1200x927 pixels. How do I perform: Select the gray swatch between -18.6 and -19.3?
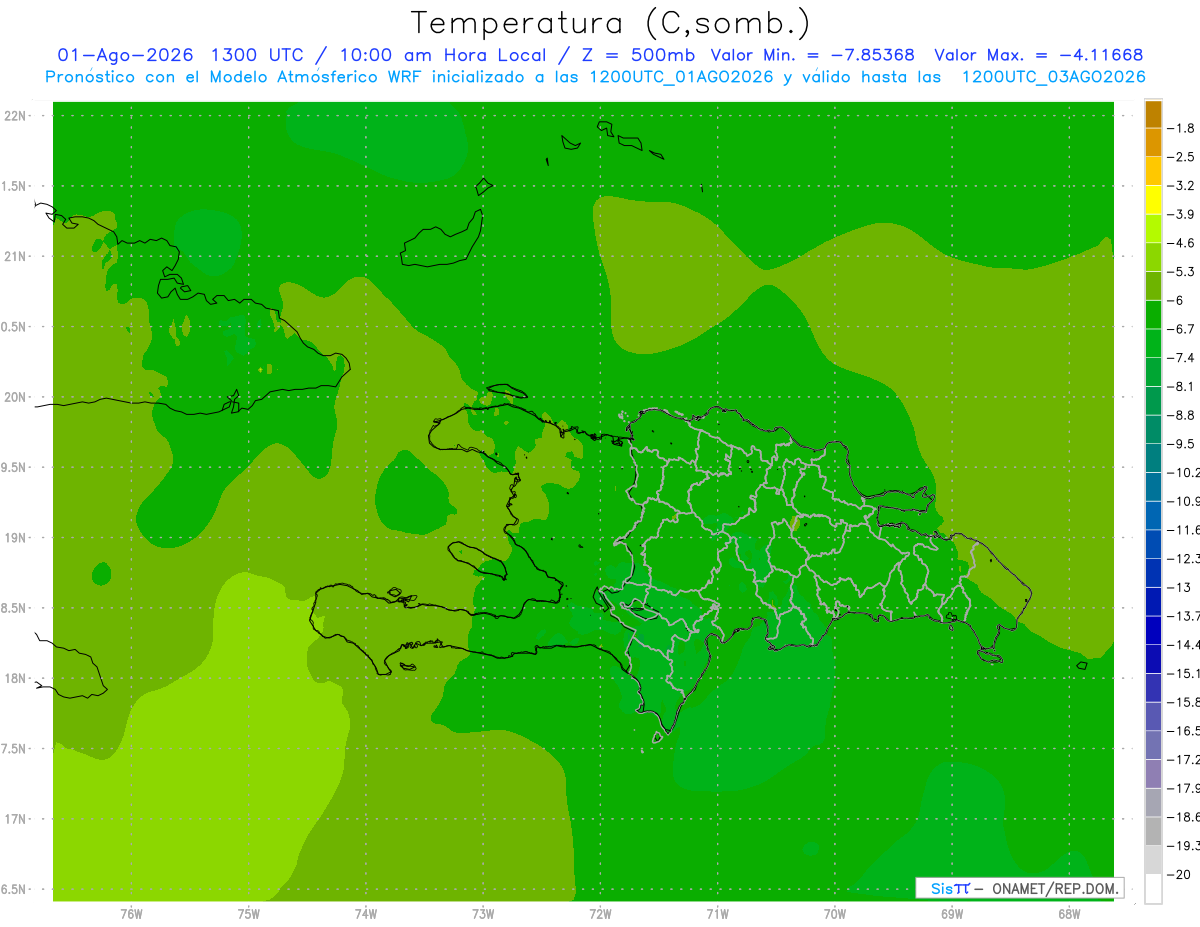point(1153,832)
